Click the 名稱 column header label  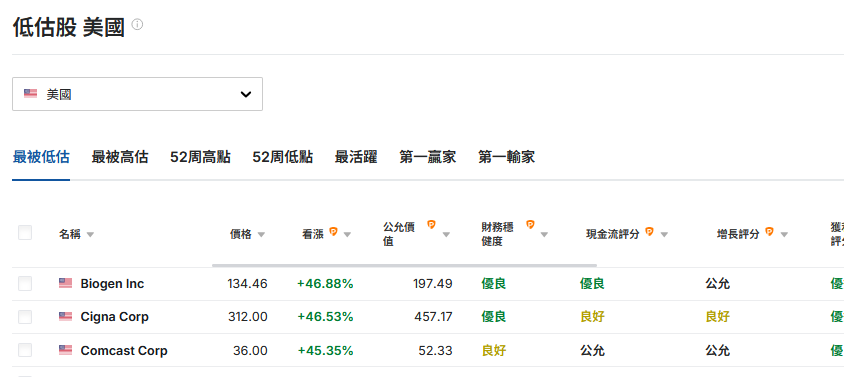point(70,234)
